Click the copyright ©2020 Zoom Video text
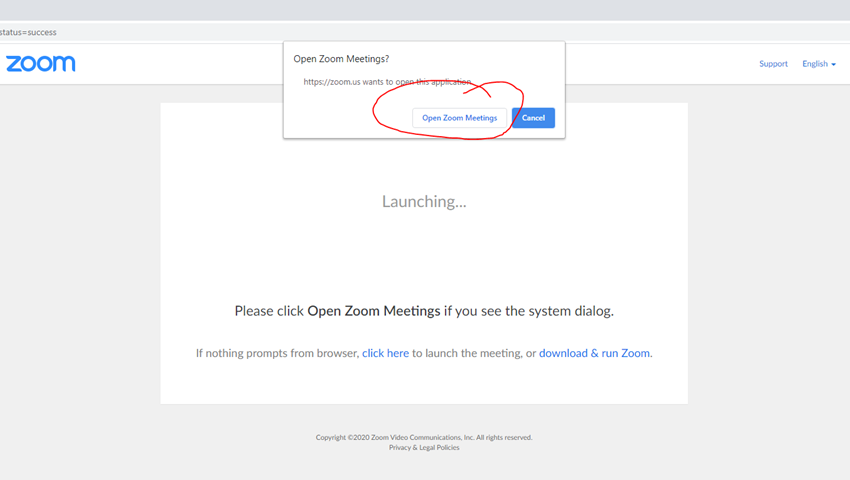850x480 pixels. (x=424, y=437)
